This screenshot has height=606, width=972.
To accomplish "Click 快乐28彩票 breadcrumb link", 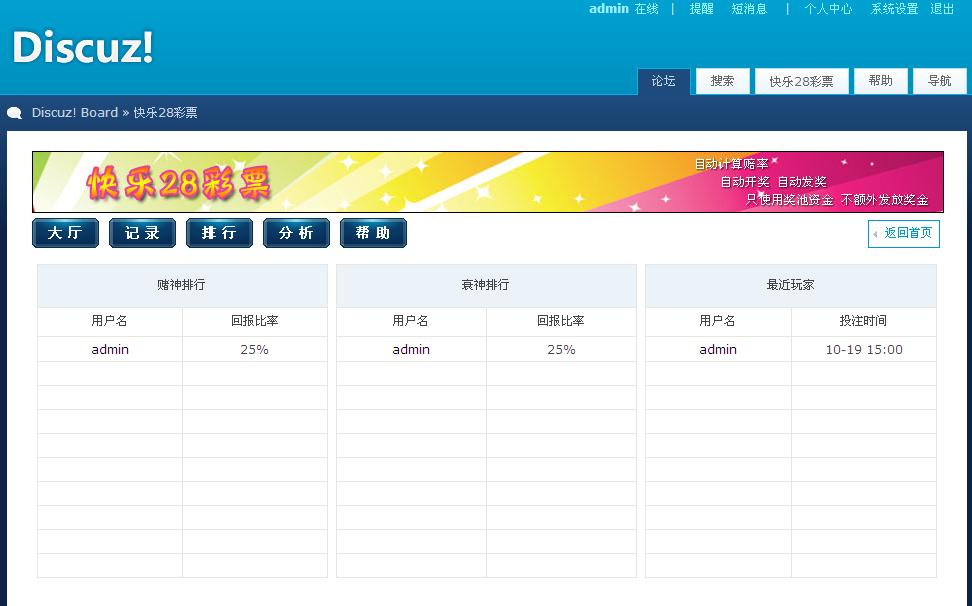I will tap(166, 113).
